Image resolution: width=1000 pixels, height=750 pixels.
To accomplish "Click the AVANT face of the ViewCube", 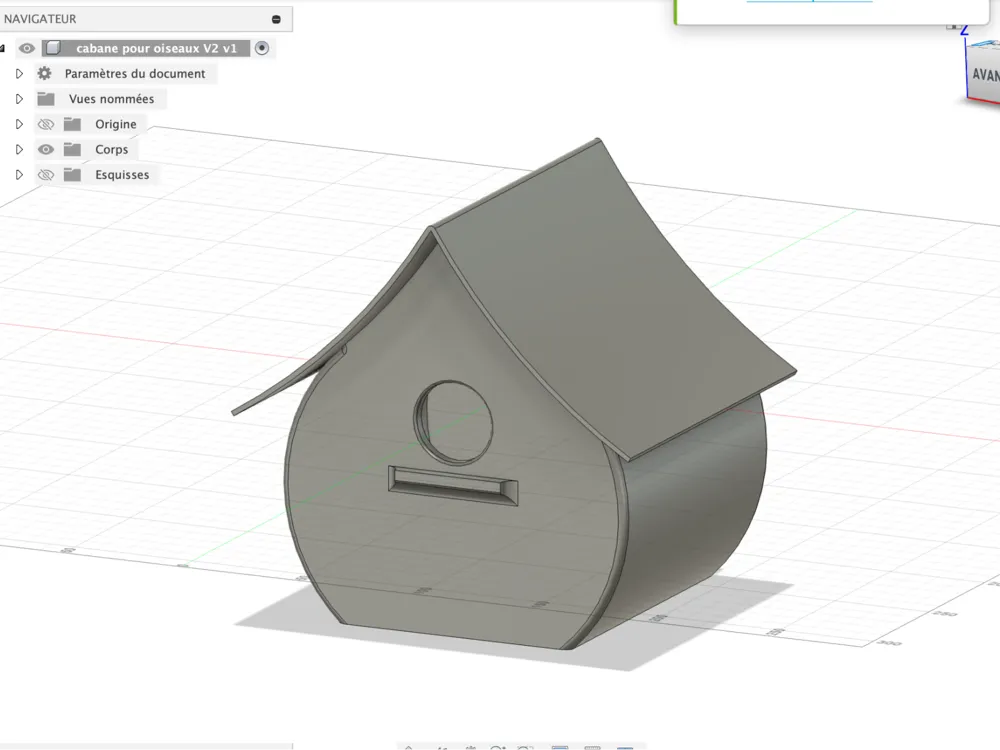I will pyautogui.click(x=985, y=75).
